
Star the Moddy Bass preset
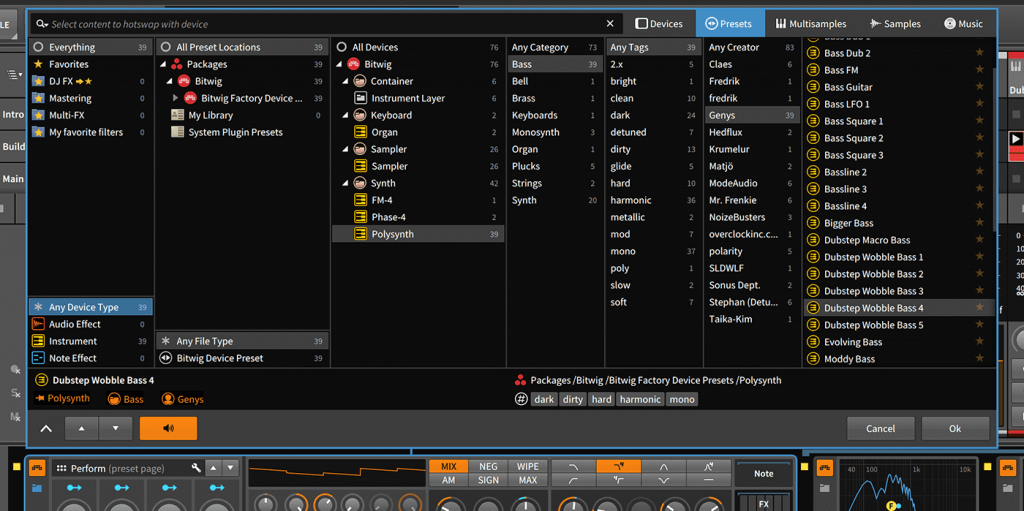(x=979, y=358)
